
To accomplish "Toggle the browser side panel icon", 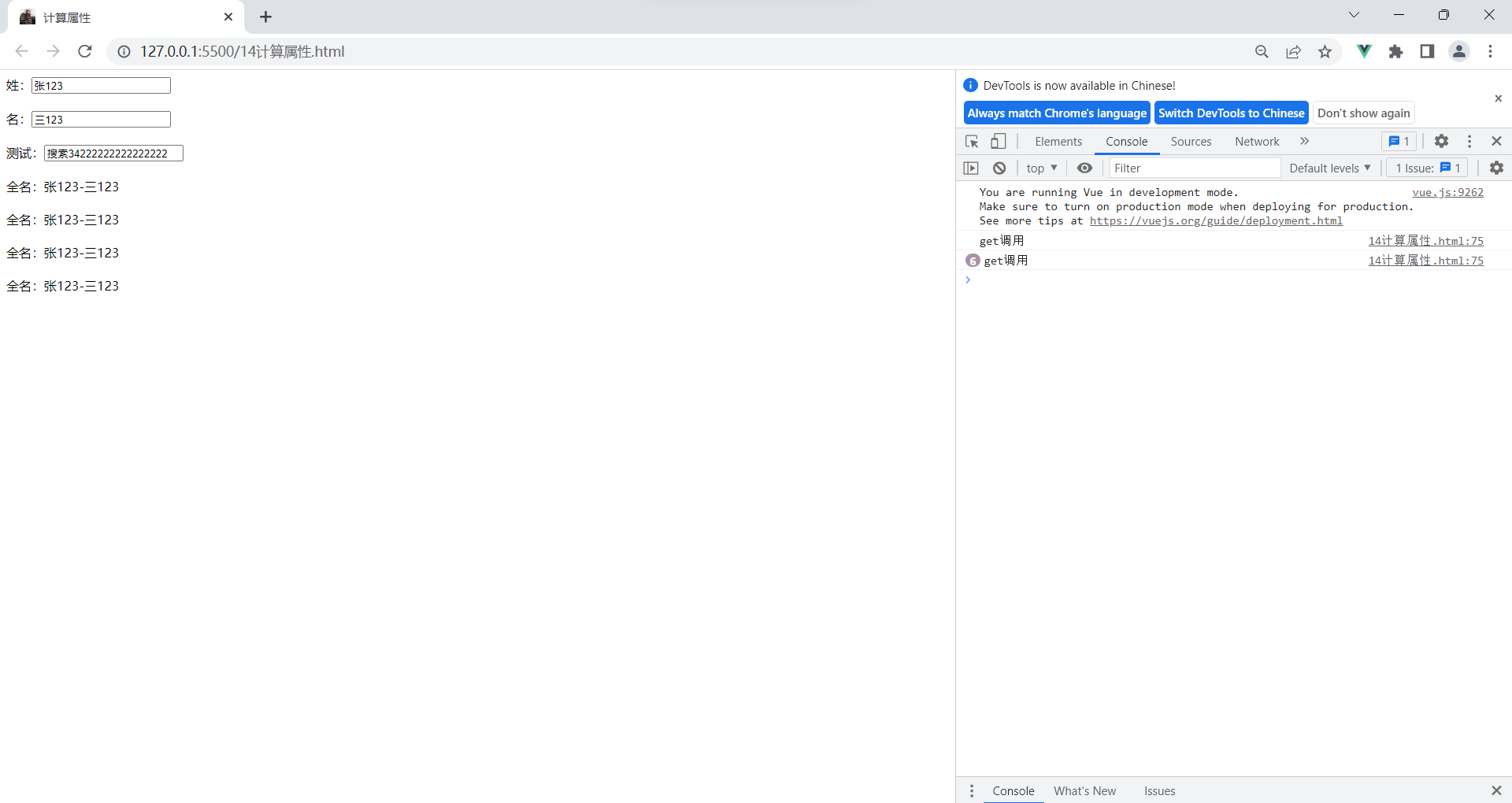I will click(x=1427, y=51).
